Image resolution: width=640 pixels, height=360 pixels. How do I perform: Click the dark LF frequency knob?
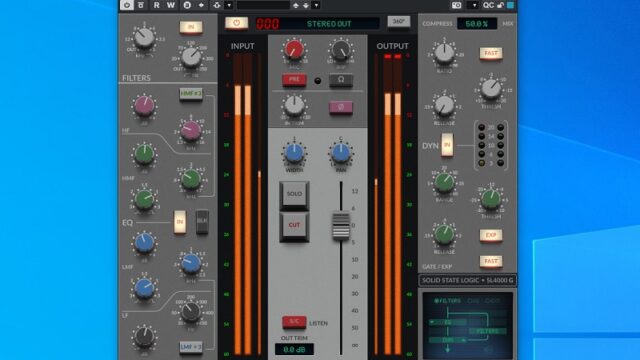click(191, 312)
